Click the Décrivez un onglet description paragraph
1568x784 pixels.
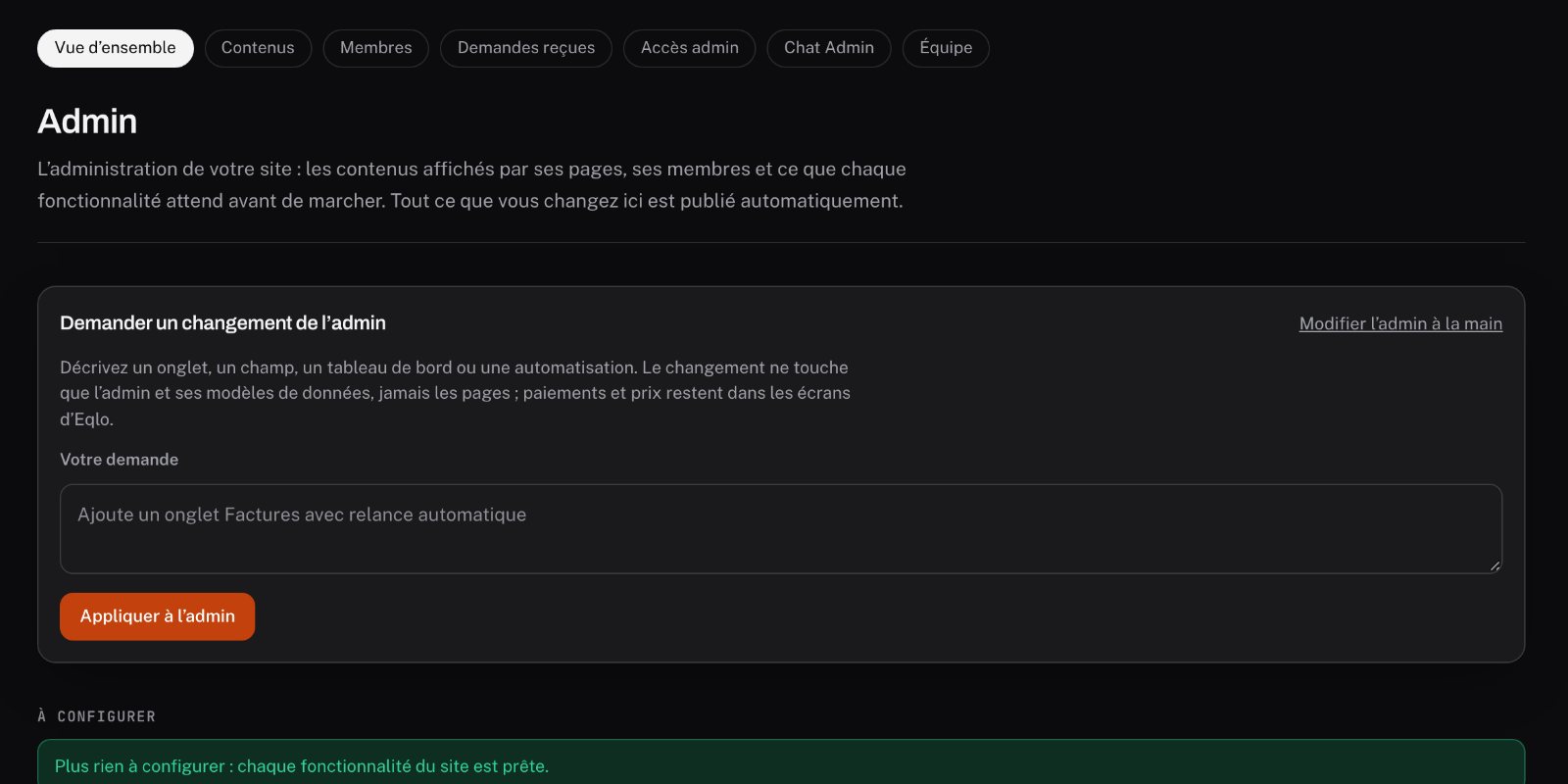click(455, 393)
